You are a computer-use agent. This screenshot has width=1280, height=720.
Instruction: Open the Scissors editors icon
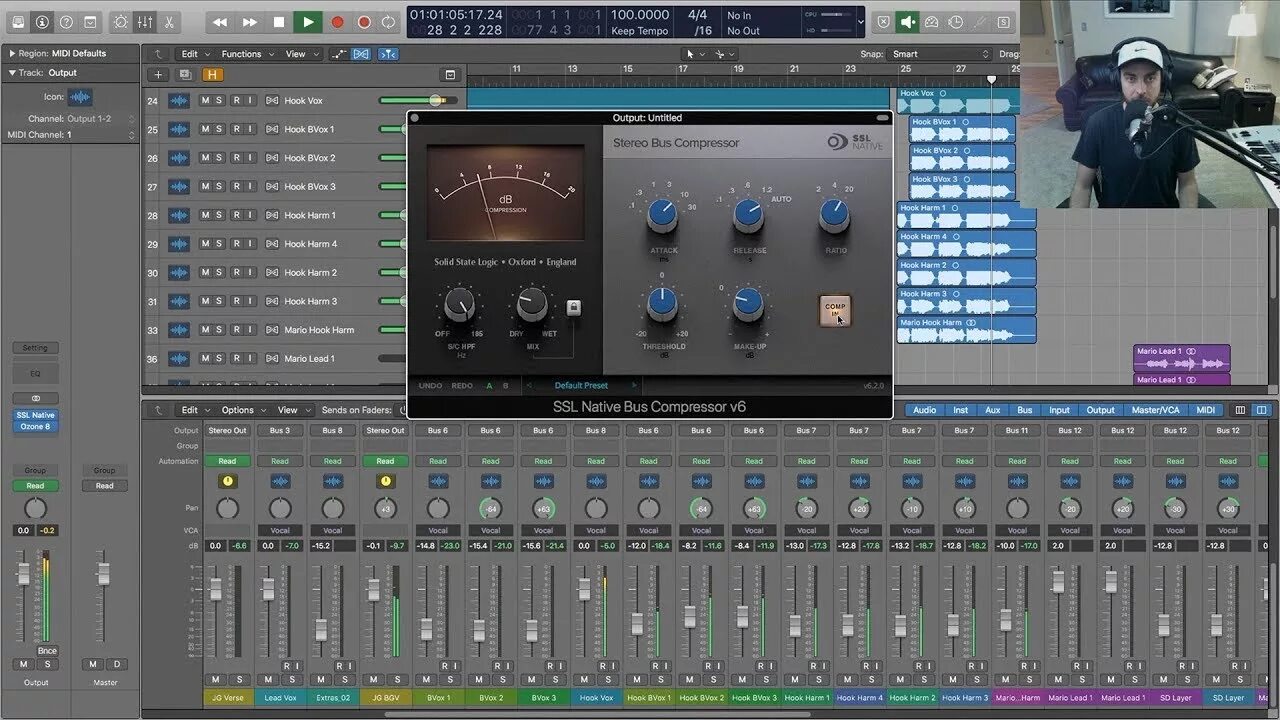[x=169, y=21]
